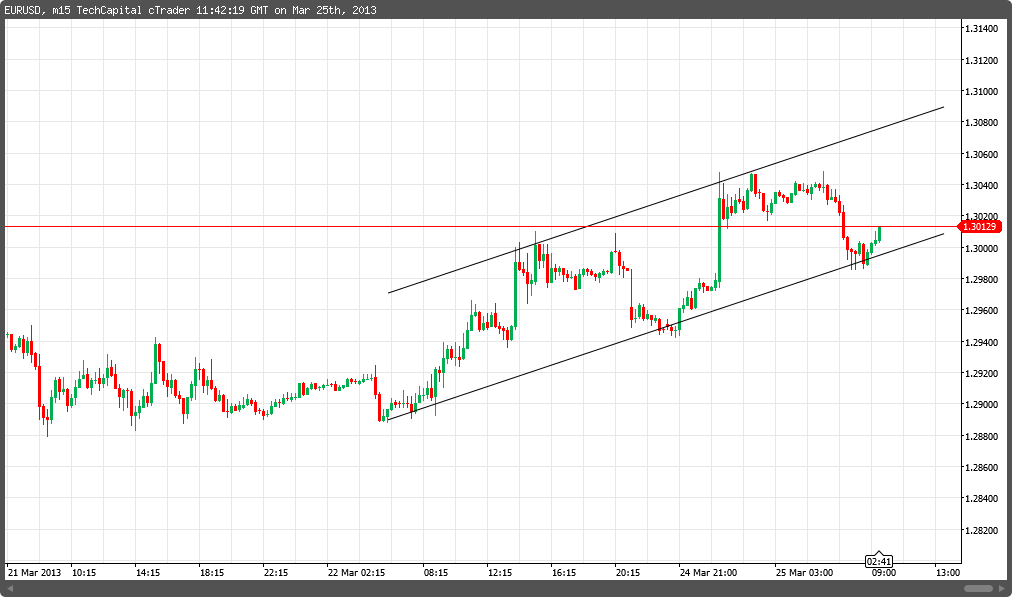Click the 1.31000 price axis label
This screenshot has width=1012, height=597.
tap(981, 91)
